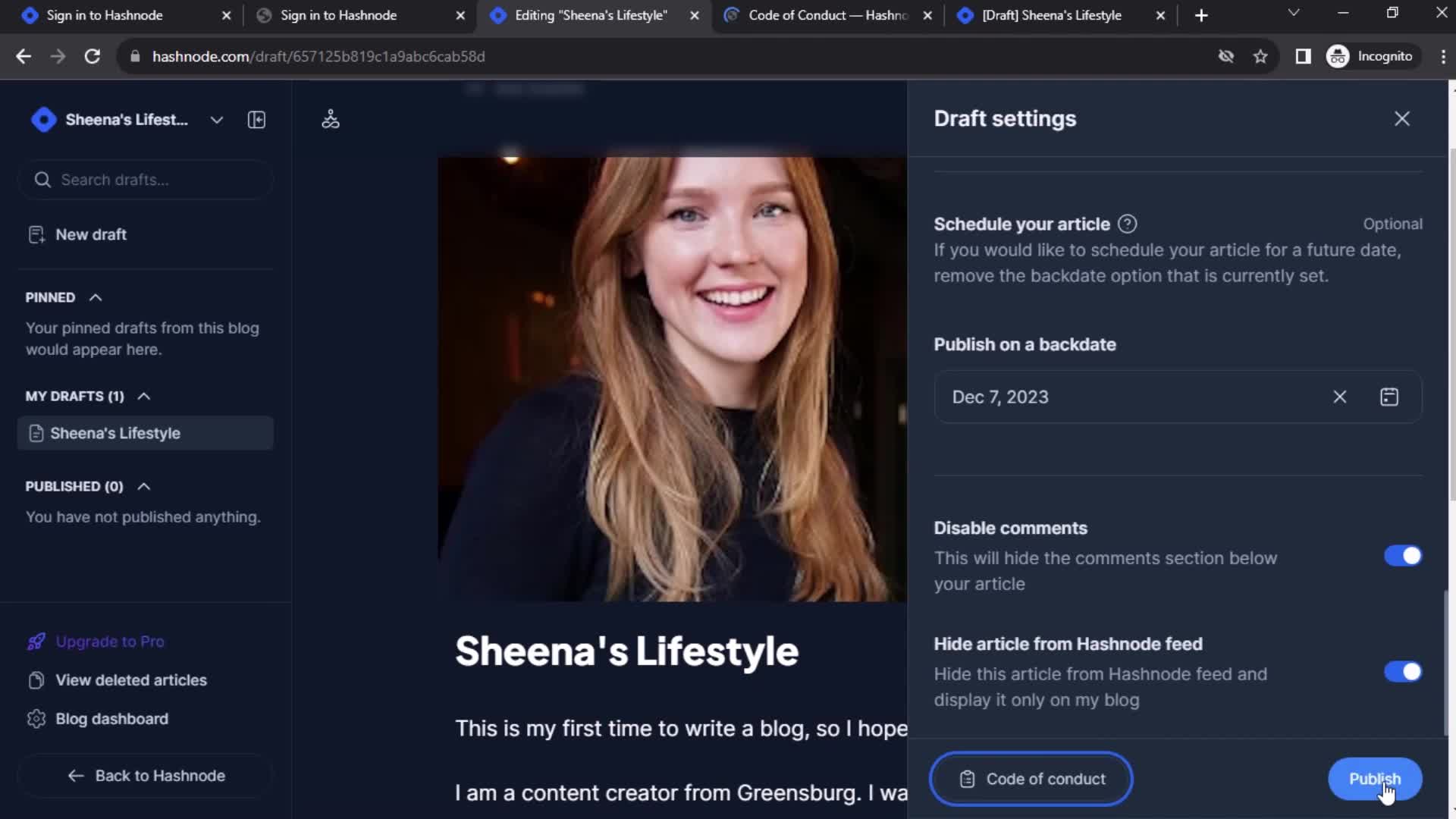Screen dimensions: 1456x819
Task: Disable the backdate option with X
Action: tap(1339, 397)
